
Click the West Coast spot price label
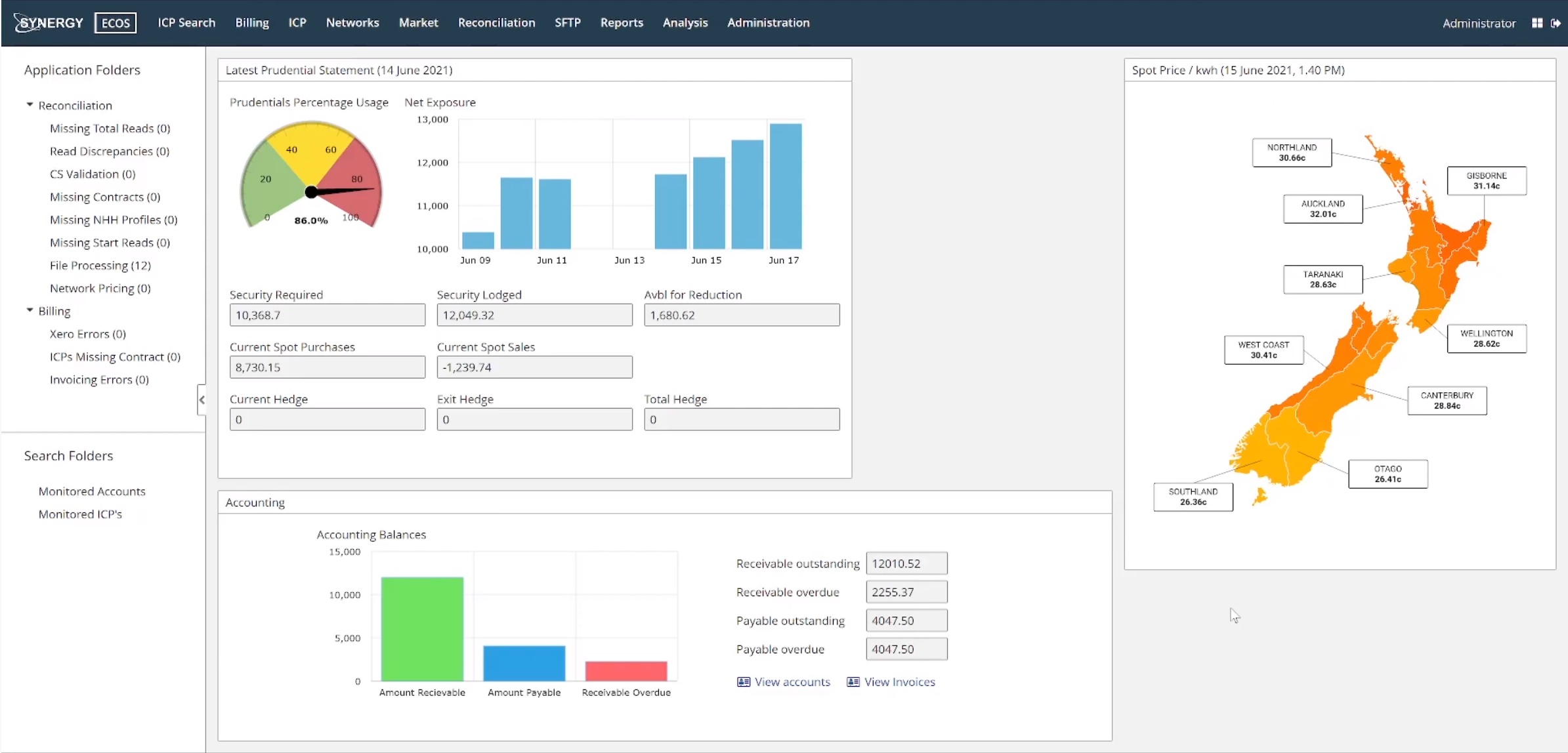click(x=1263, y=350)
